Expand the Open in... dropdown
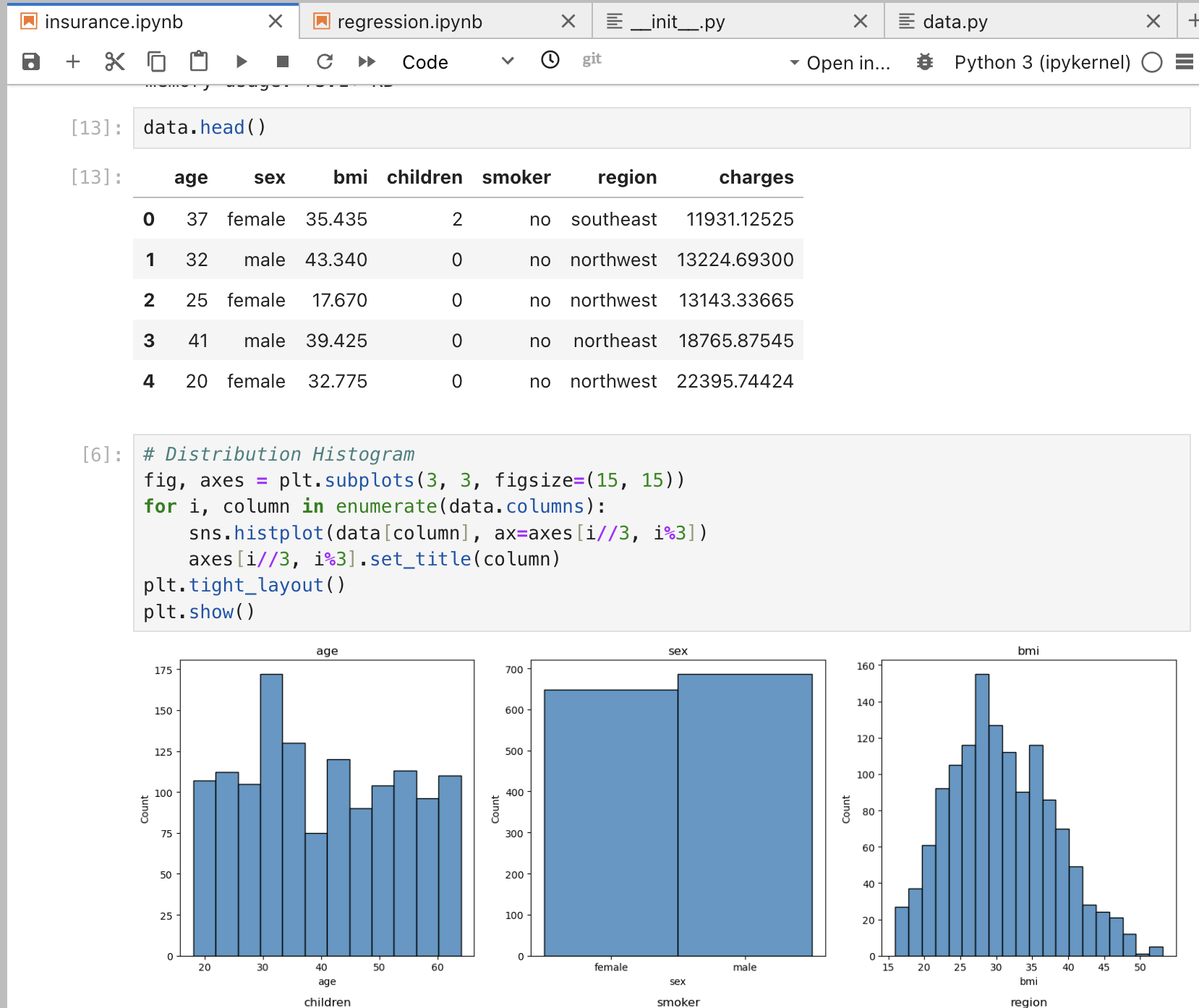The image size is (1199, 1008). point(839,63)
